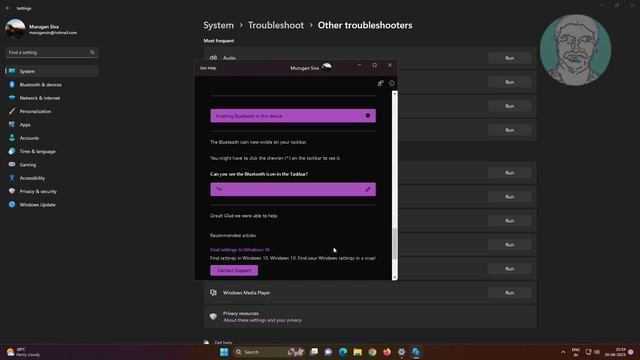Switch to Get Help taskbar icon
Viewport: 640px width, 360px height.
pyautogui.click(x=416, y=352)
